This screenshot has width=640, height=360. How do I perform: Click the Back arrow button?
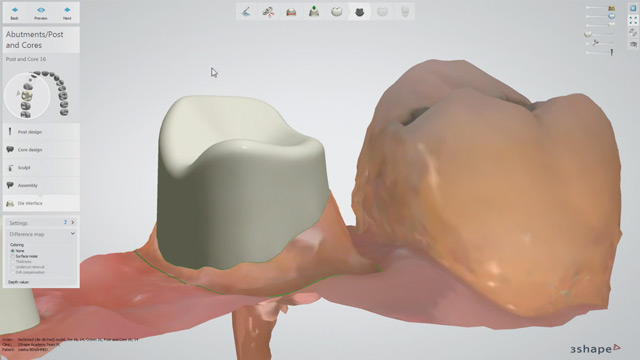pyautogui.click(x=14, y=12)
